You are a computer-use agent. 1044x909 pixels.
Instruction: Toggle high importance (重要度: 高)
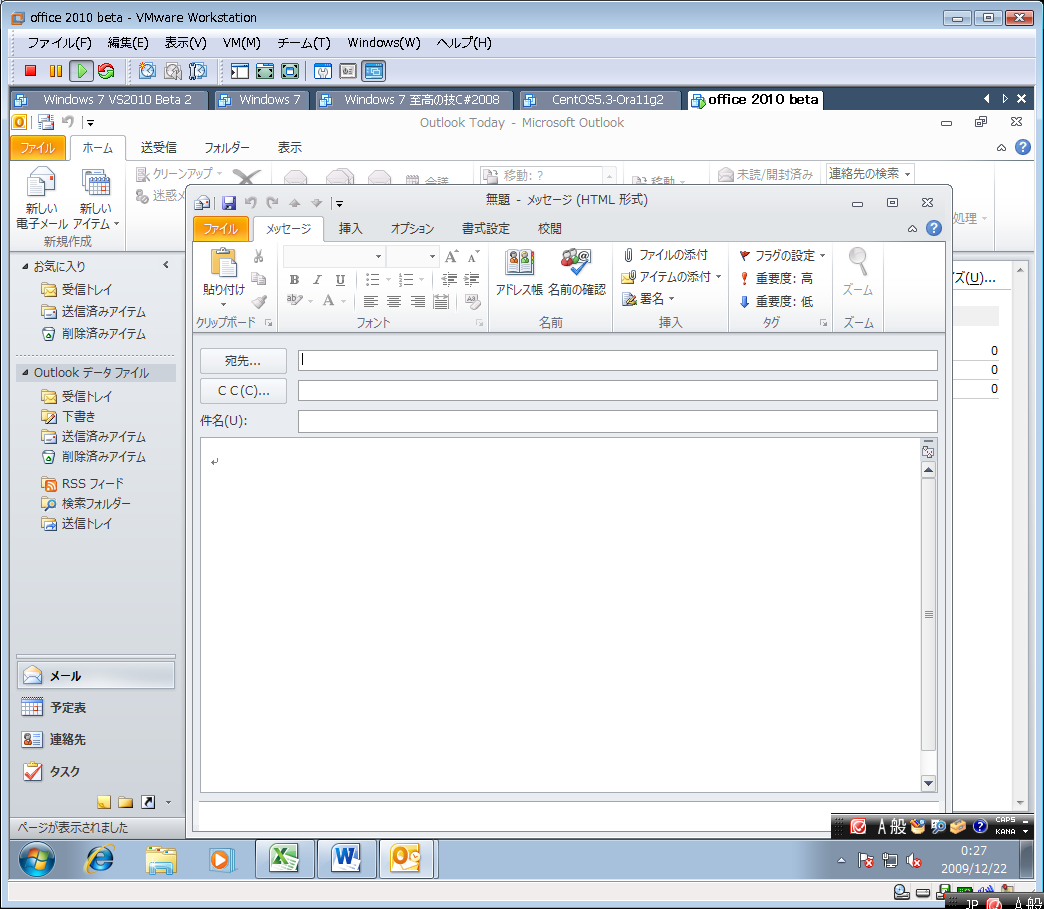(776, 278)
